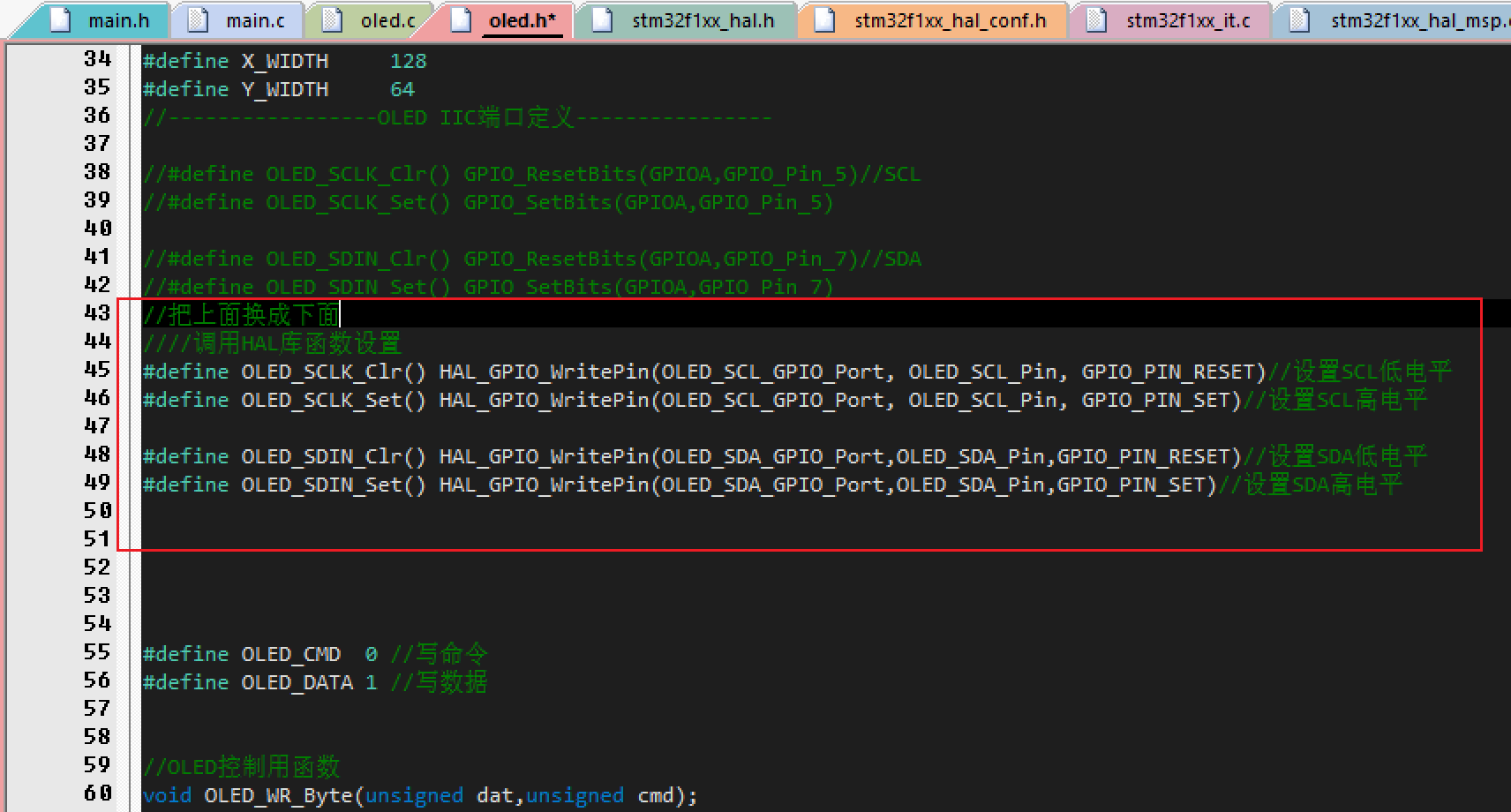
Task: Click OLED_WR_Byte function declaration on line 60
Action: [419, 795]
